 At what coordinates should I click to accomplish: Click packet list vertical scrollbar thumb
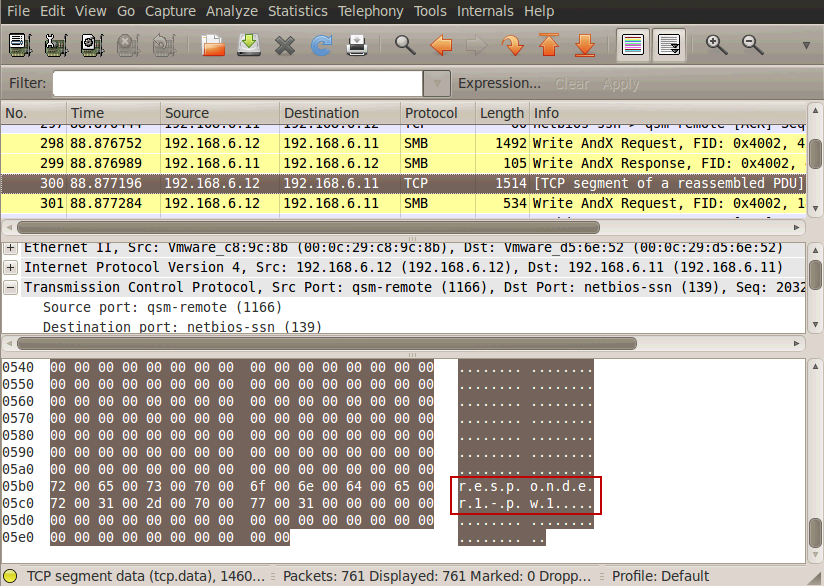(815, 153)
